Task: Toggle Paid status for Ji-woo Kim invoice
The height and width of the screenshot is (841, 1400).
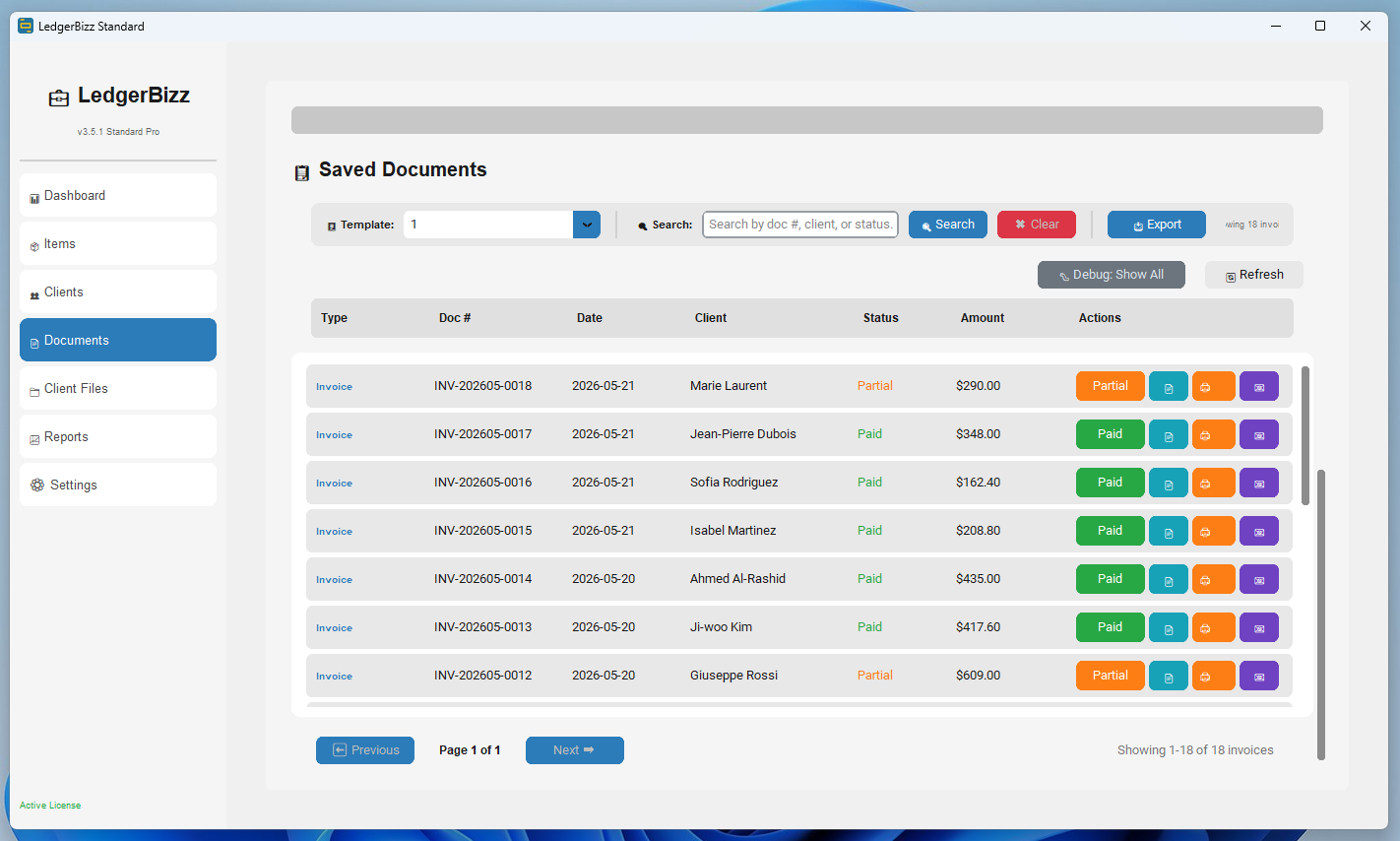Action: click(x=1111, y=627)
